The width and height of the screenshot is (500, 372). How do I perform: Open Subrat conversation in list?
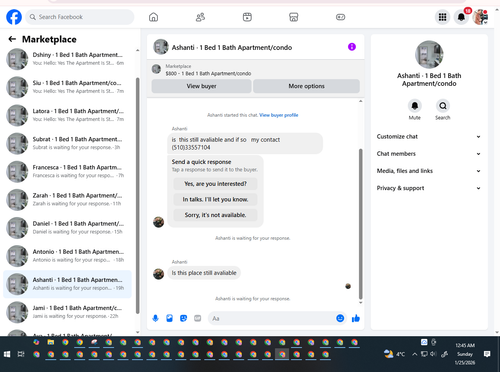coord(68,143)
